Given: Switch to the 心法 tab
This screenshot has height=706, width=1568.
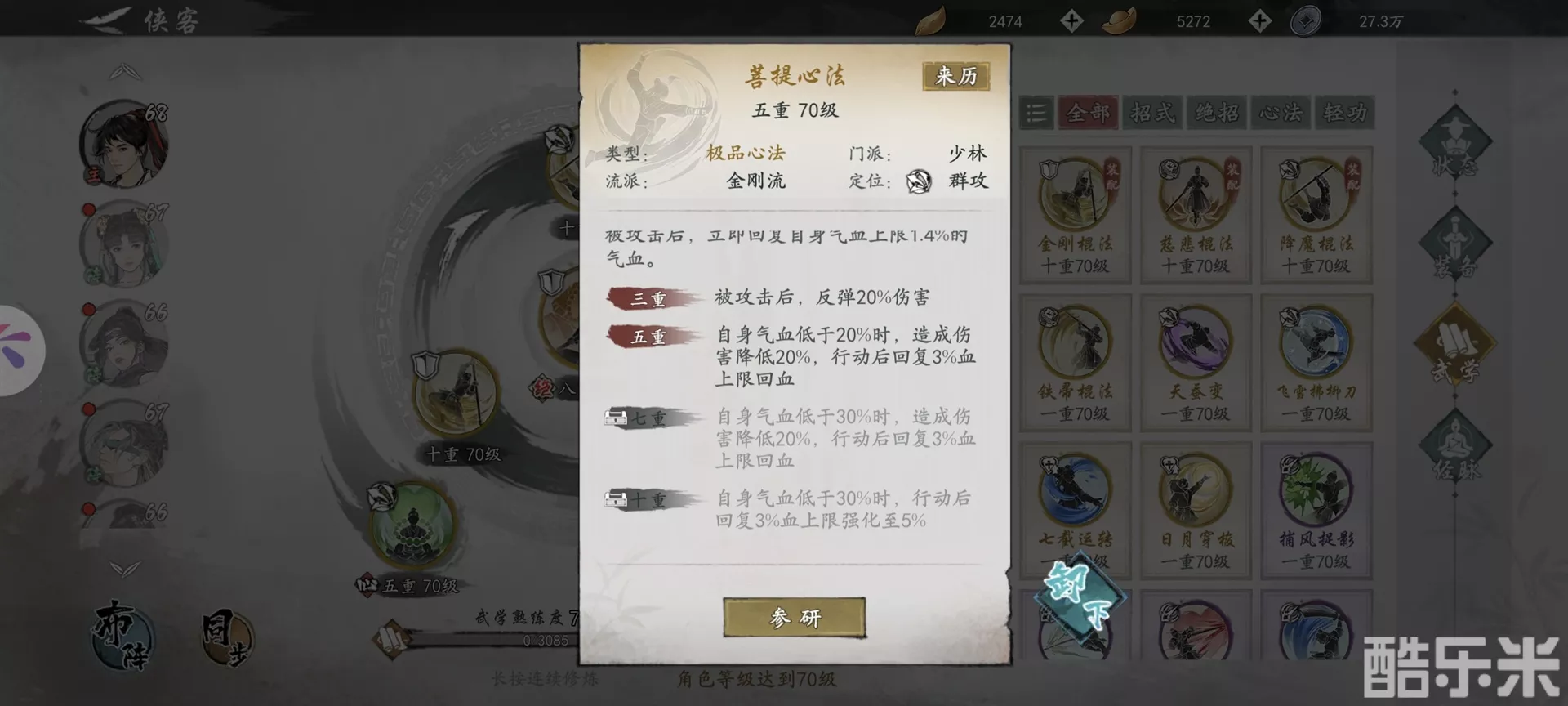Looking at the screenshot, I should coord(1281,113).
